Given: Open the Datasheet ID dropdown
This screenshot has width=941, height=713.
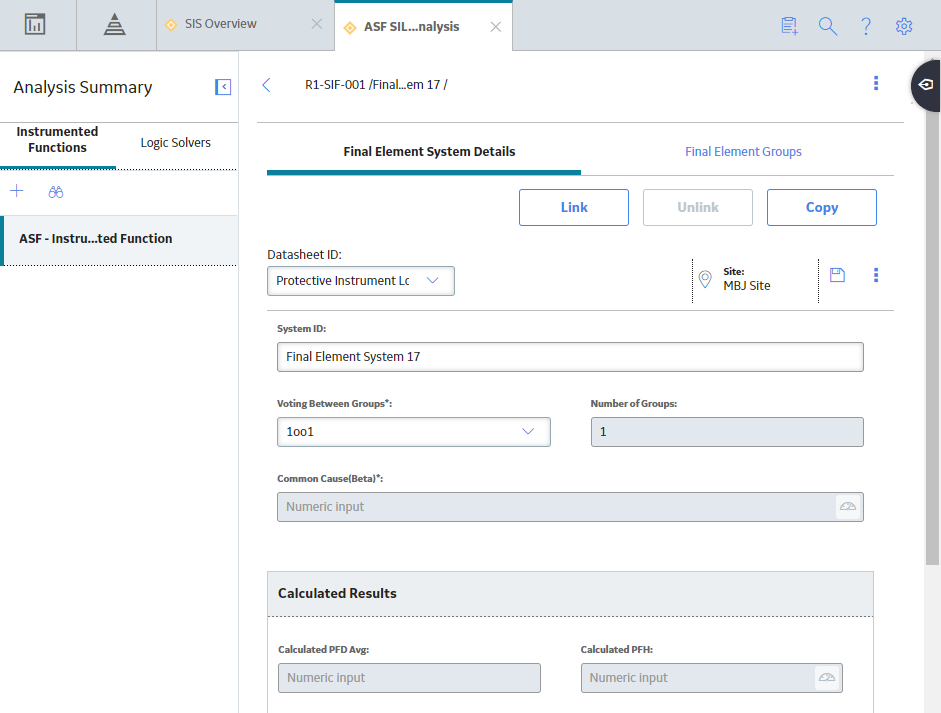Looking at the screenshot, I should pyautogui.click(x=361, y=281).
